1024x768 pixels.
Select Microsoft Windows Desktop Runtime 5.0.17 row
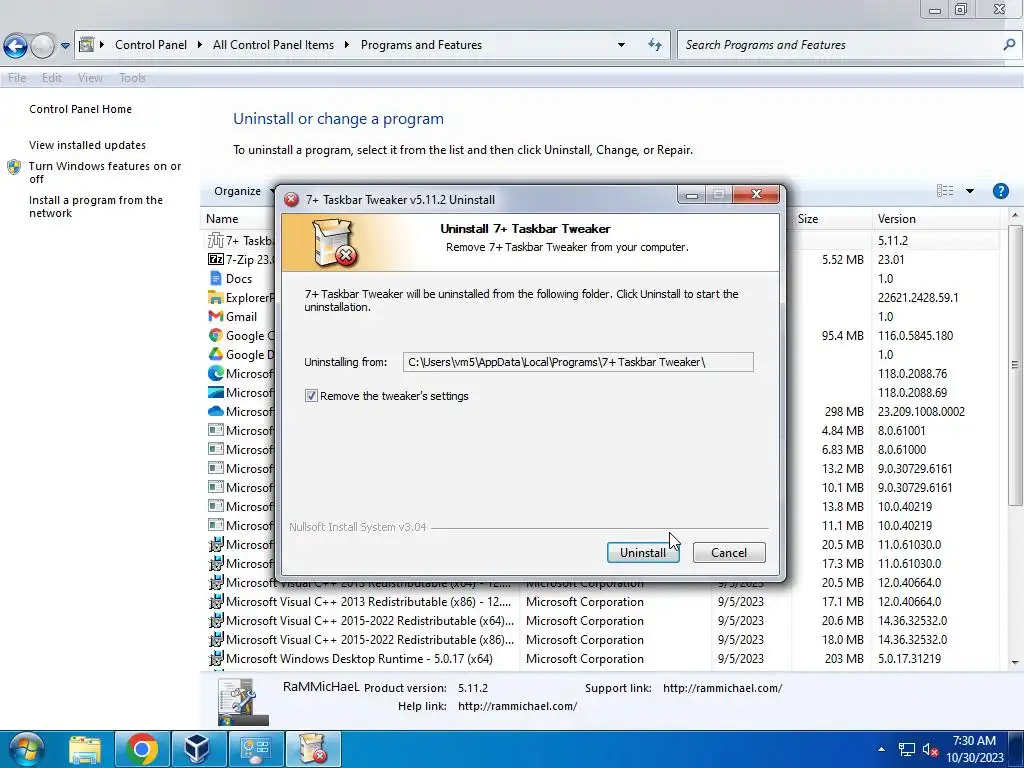coord(602,658)
